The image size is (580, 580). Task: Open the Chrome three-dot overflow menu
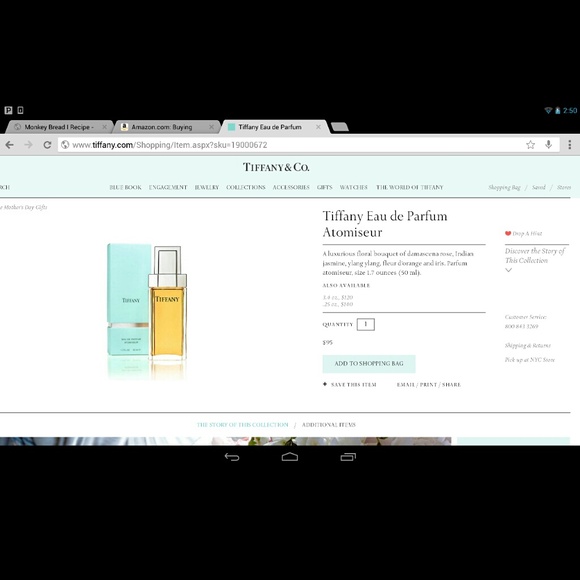point(570,145)
